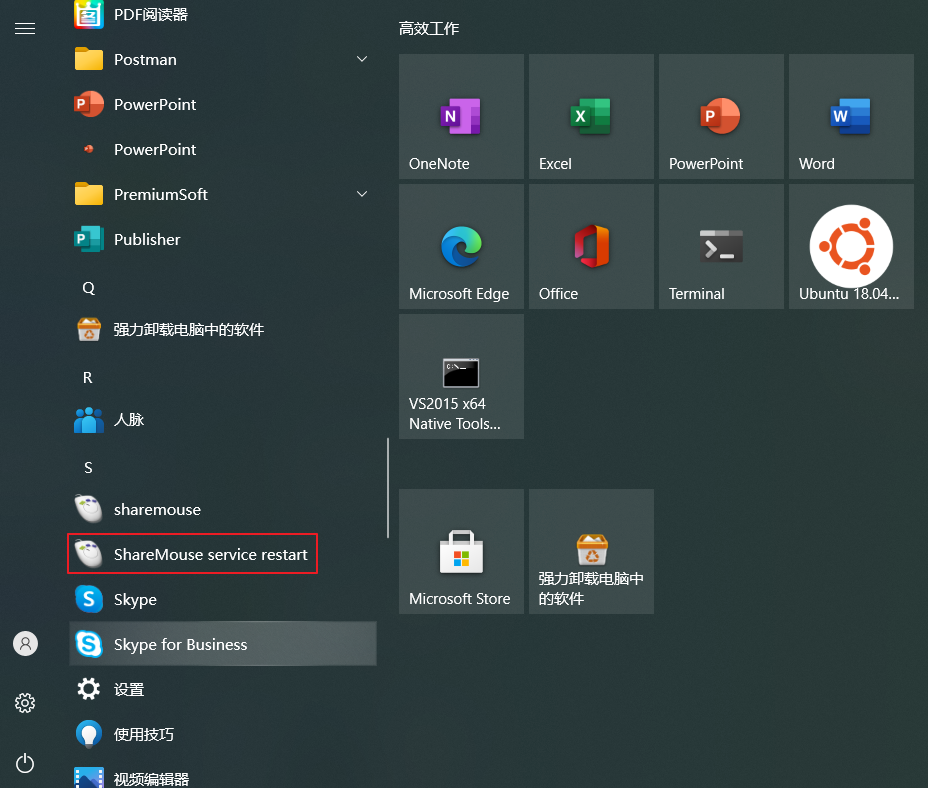The width and height of the screenshot is (928, 788).
Task: Open the OneNote tile
Action: (461, 117)
